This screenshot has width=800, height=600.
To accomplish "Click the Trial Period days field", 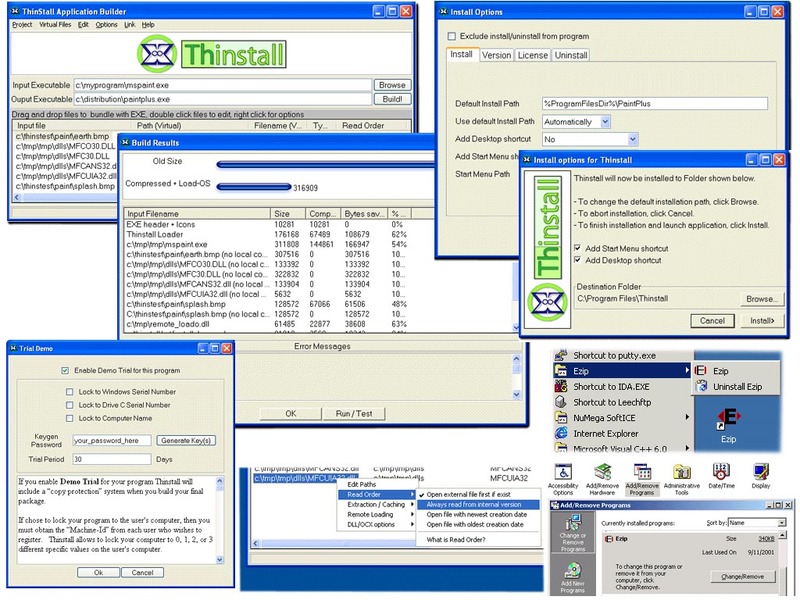I will 112,459.
